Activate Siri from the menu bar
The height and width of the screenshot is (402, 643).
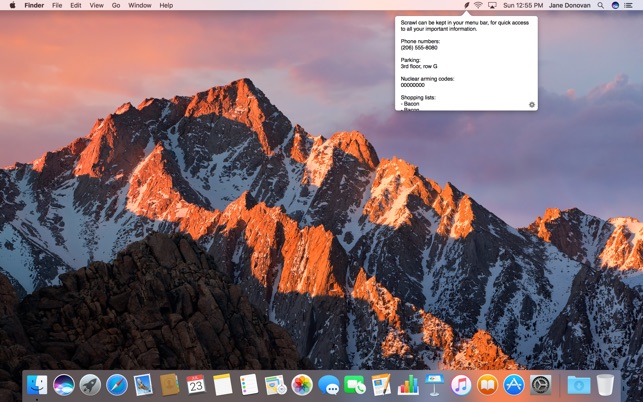click(616, 5)
